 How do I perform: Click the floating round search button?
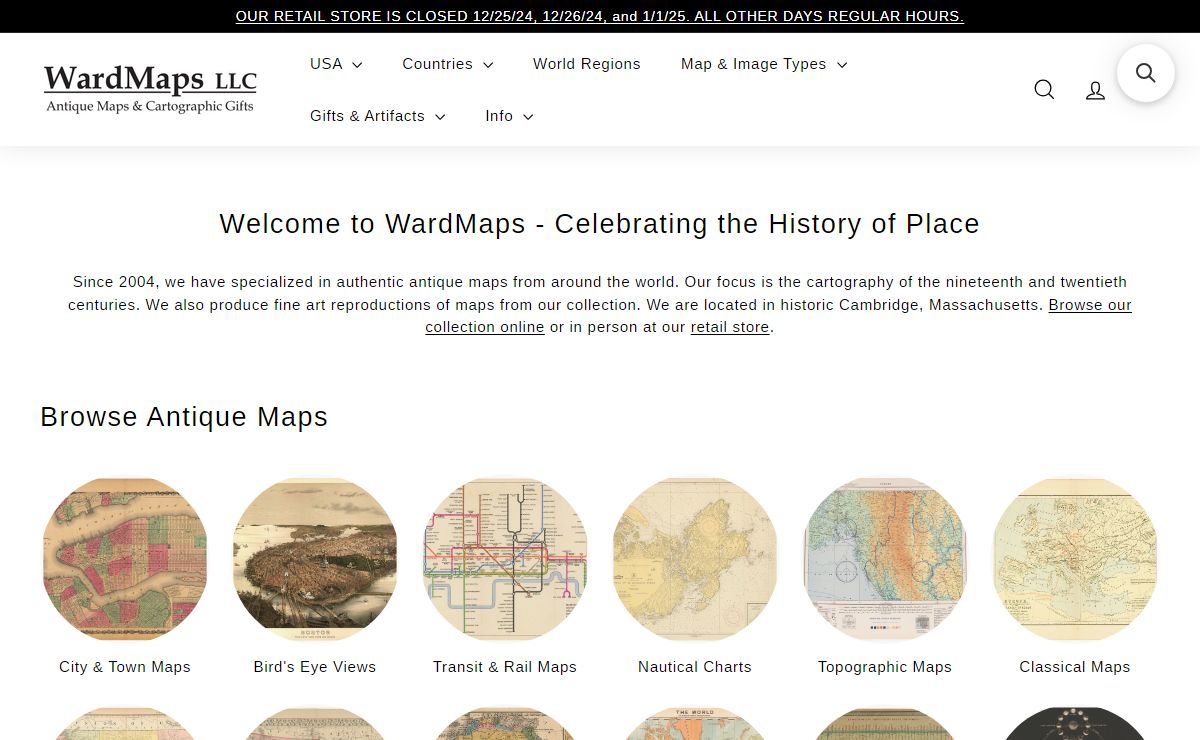(x=1146, y=73)
